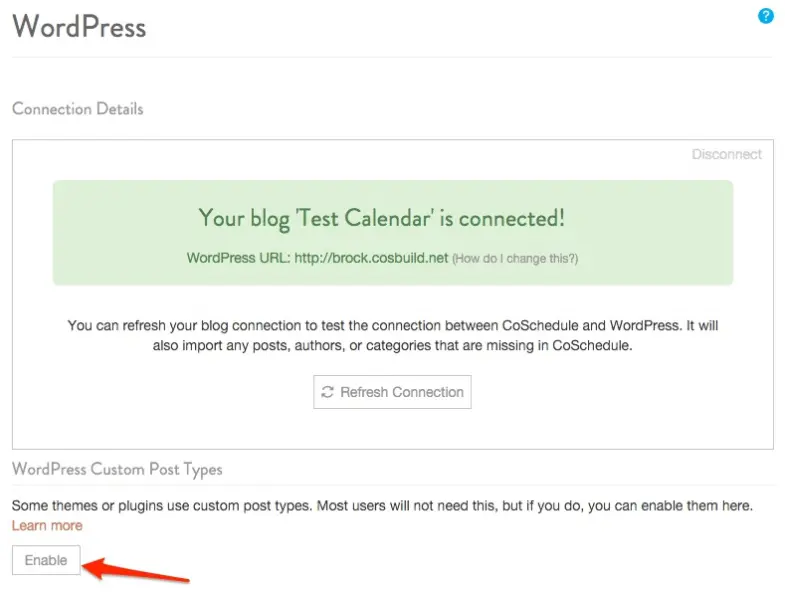The height and width of the screenshot is (596, 785).
Task: Click the sentence about refreshing your blog connection
Action: (374, 326)
